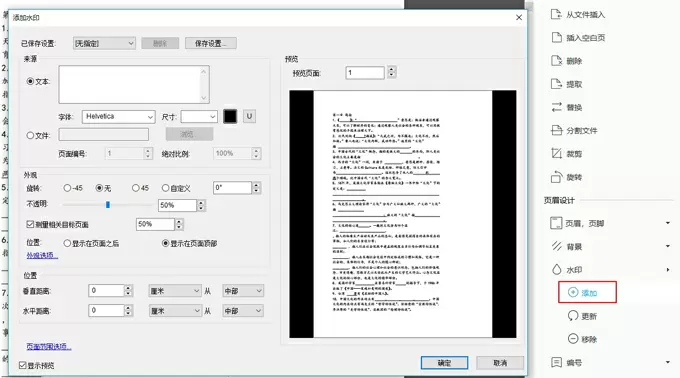Choose the 无 (none) rotation option
Viewport: 680px width, 378px height.
pos(99,188)
